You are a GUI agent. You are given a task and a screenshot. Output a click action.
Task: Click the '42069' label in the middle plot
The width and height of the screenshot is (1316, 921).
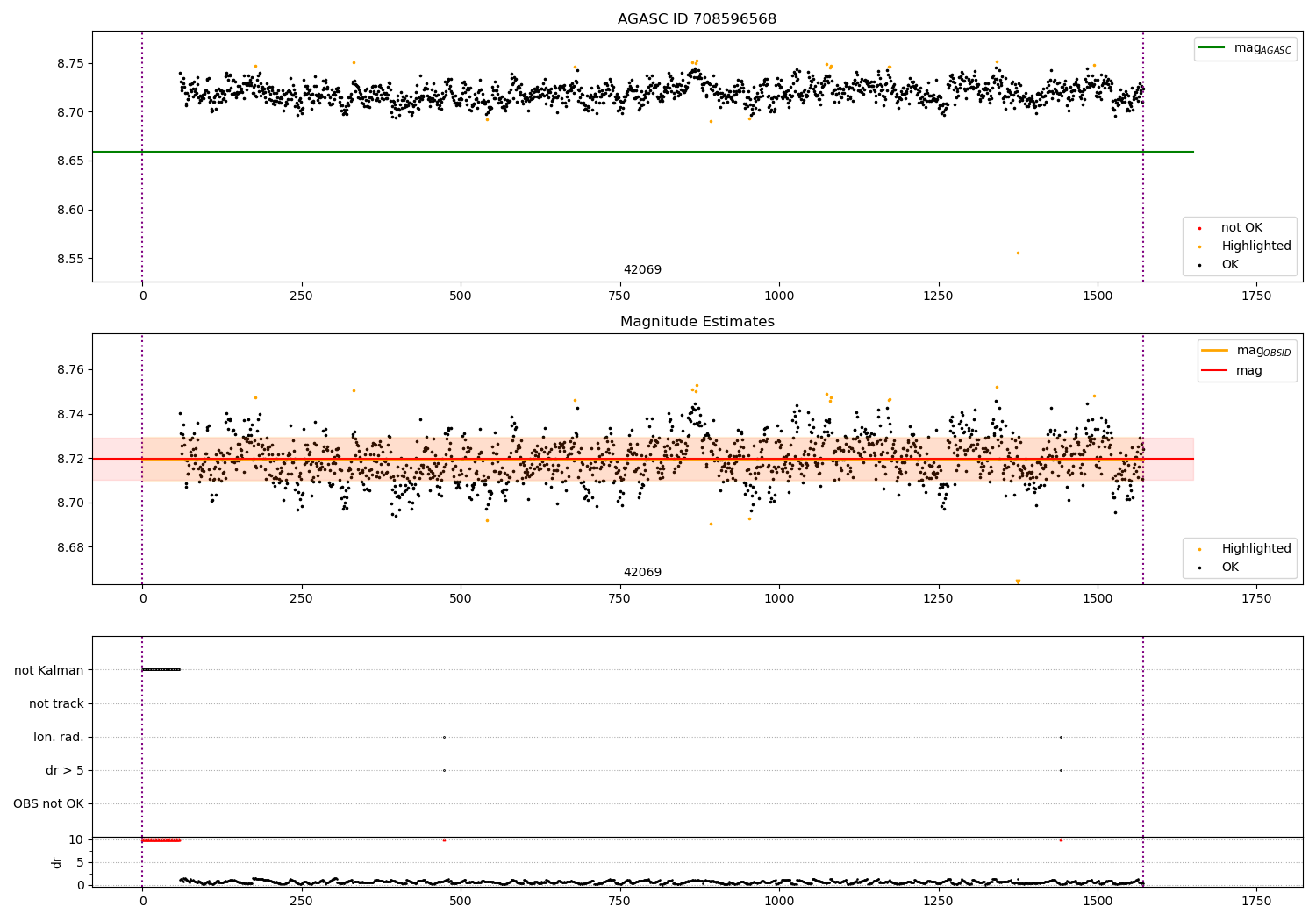pos(642,573)
